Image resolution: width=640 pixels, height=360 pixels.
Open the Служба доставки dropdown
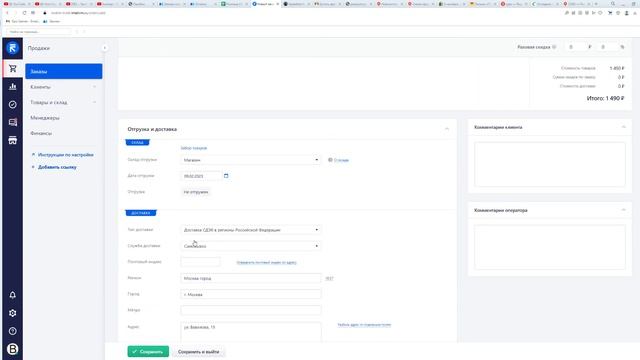tap(251, 246)
